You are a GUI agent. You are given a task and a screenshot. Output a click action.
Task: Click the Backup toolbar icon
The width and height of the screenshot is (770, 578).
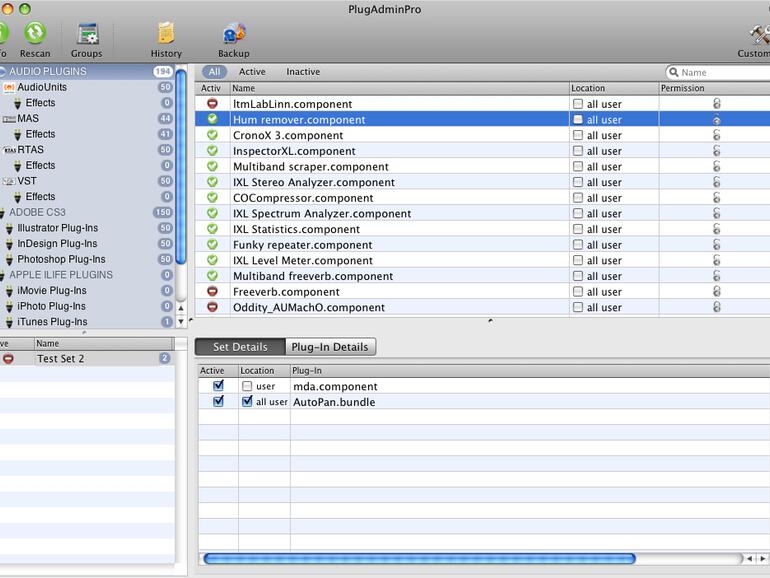[233, 35]
